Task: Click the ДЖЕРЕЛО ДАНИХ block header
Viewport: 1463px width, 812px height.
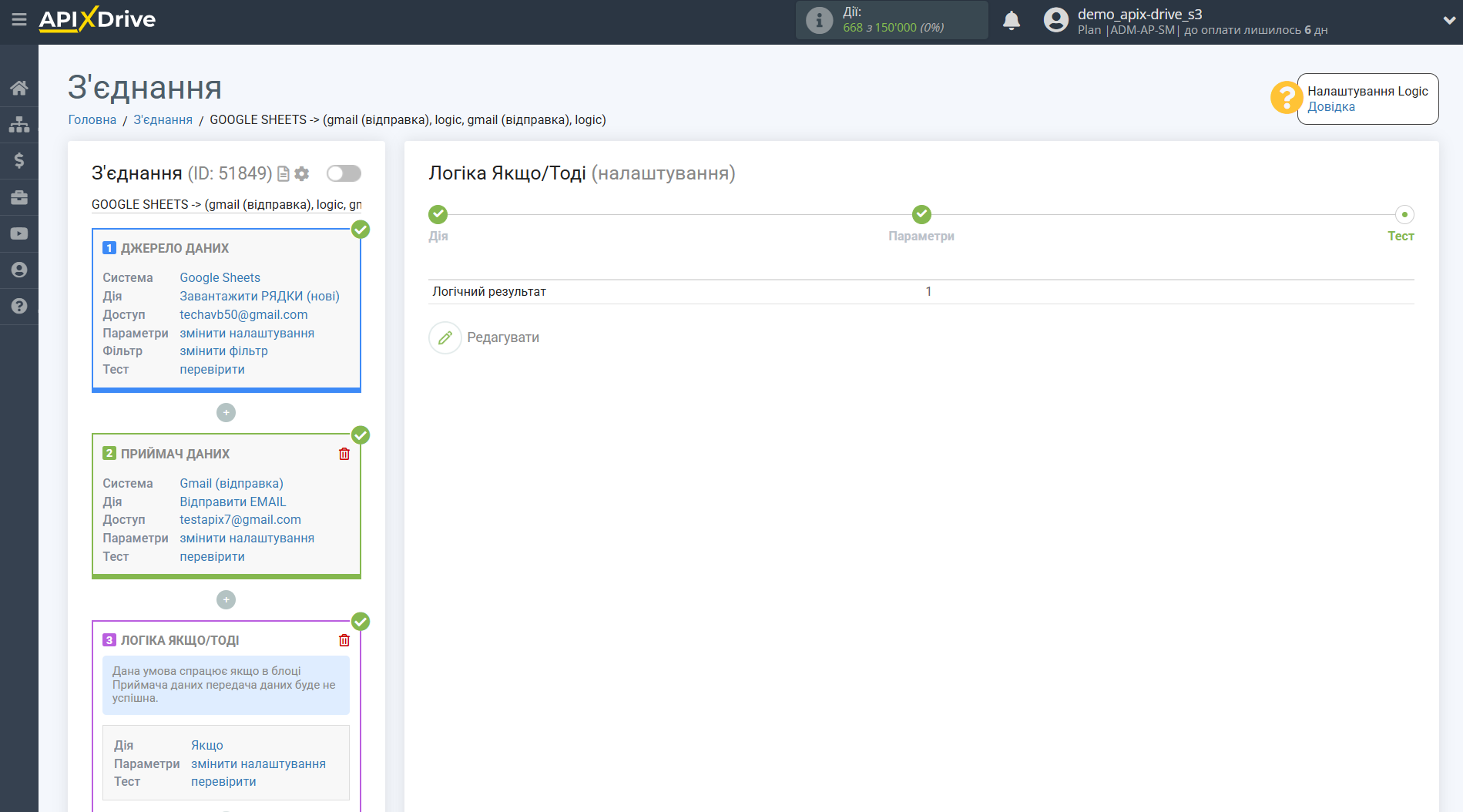Action: [x=175, y=248]
